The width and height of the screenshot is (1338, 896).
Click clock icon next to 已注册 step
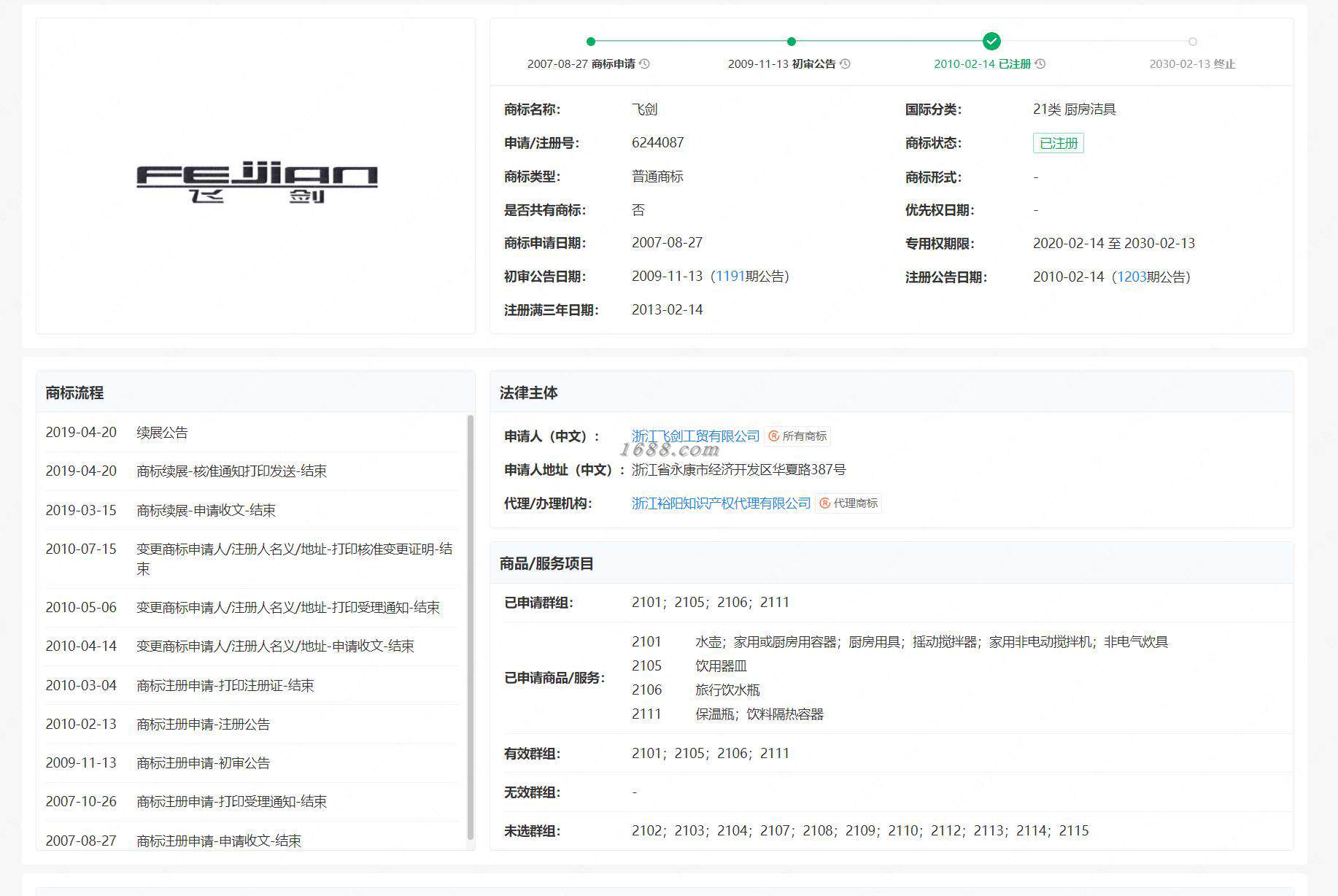coord(1040,64)
